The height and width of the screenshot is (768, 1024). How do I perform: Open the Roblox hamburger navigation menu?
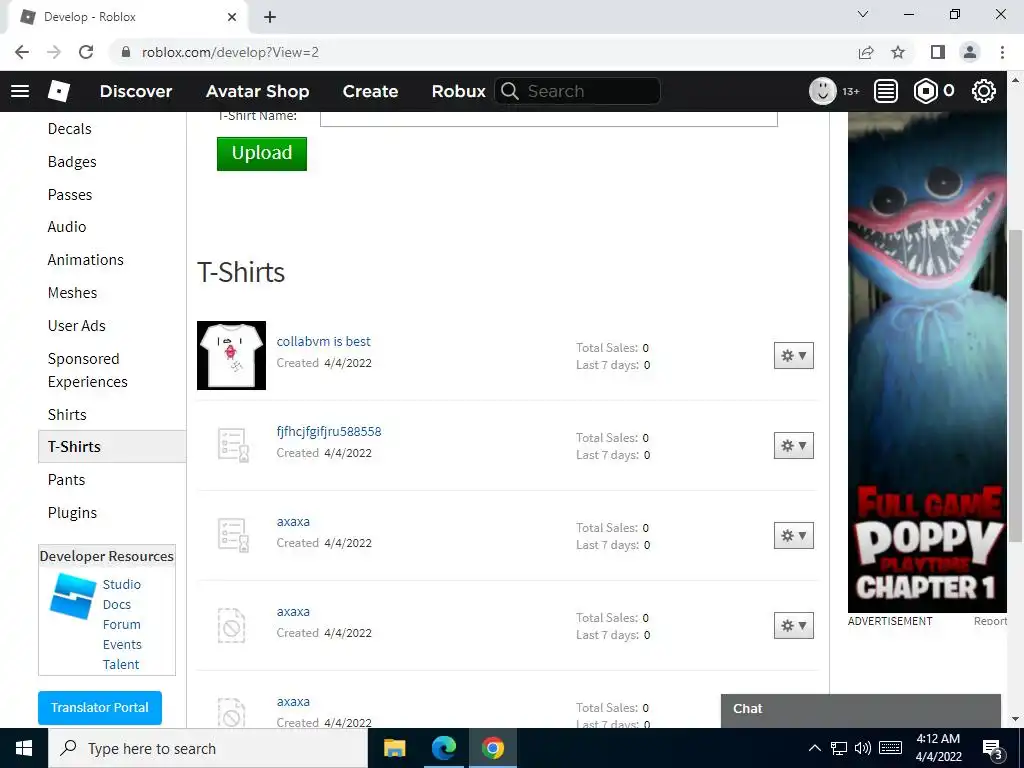pyautogui.click(x=20, y=91)
